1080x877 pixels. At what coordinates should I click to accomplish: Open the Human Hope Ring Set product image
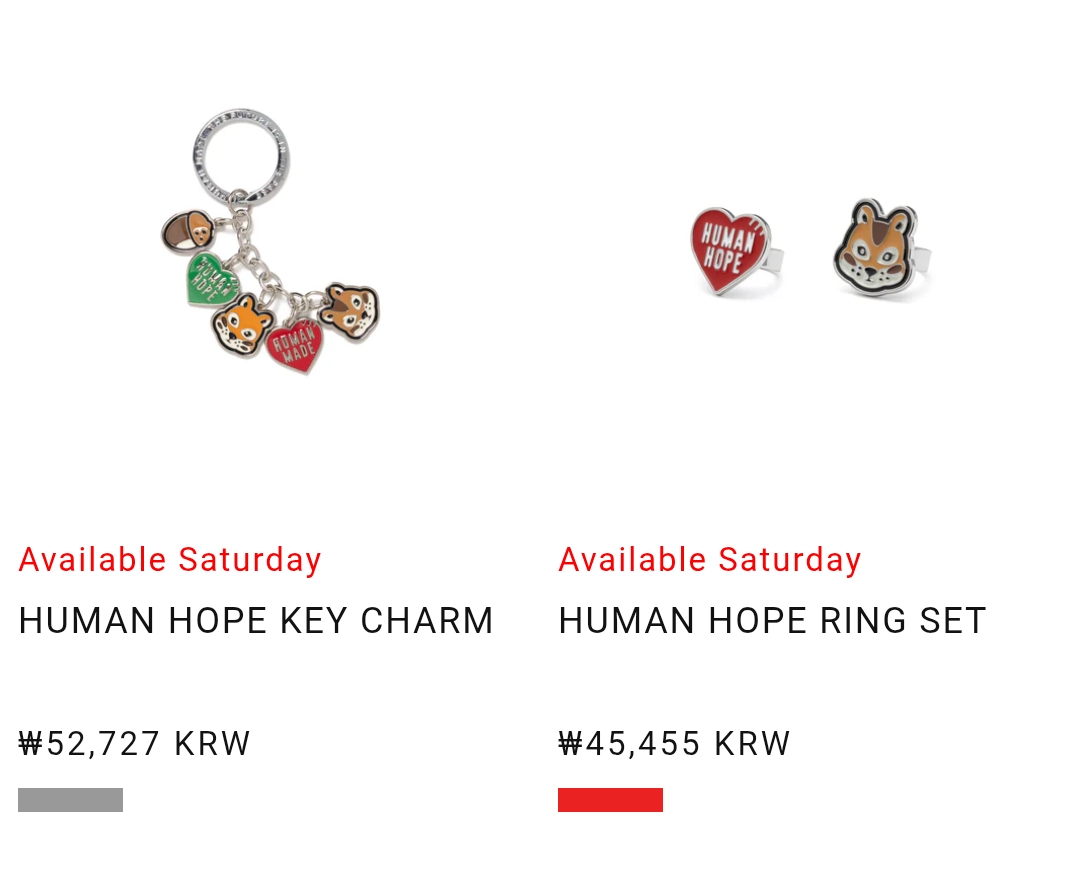[810, 250]
